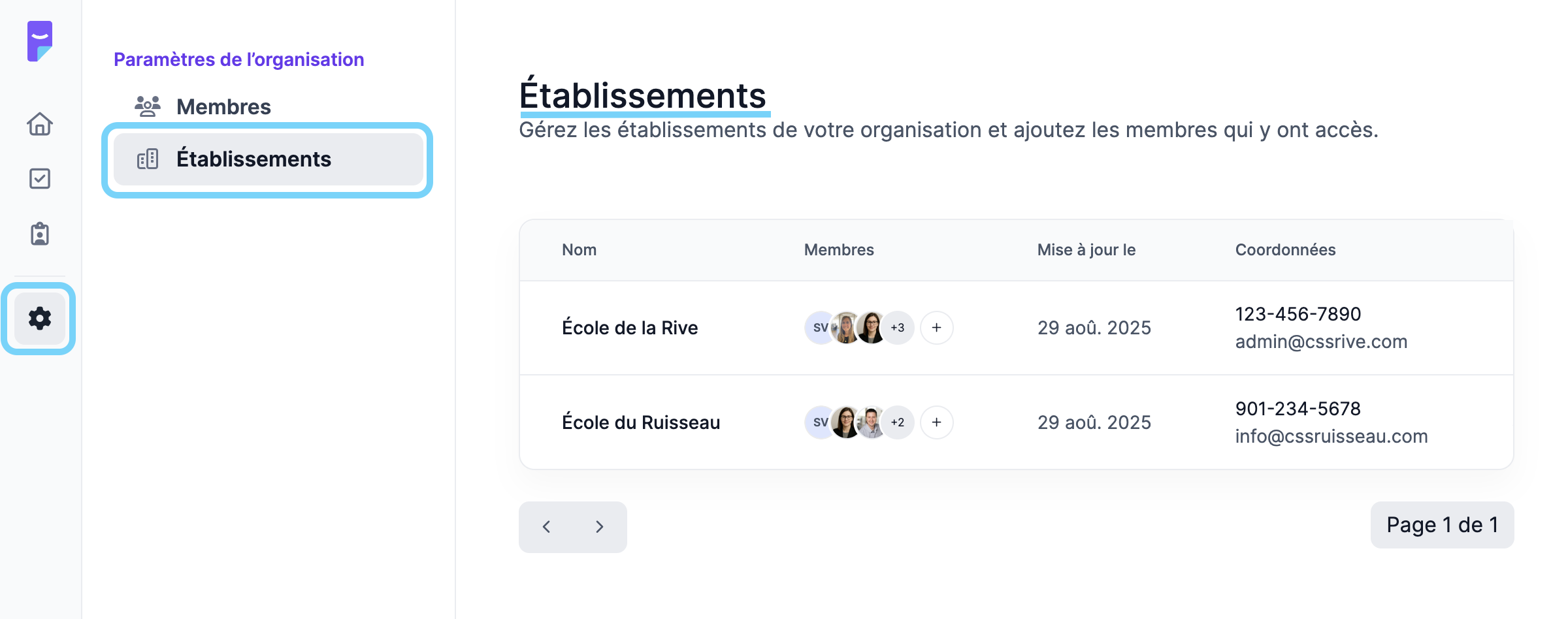Open the clipboard badge icon in sidebar
The width and height of the screenshot is (1568, 619).
pyautogui.click(x=40, y=234)
